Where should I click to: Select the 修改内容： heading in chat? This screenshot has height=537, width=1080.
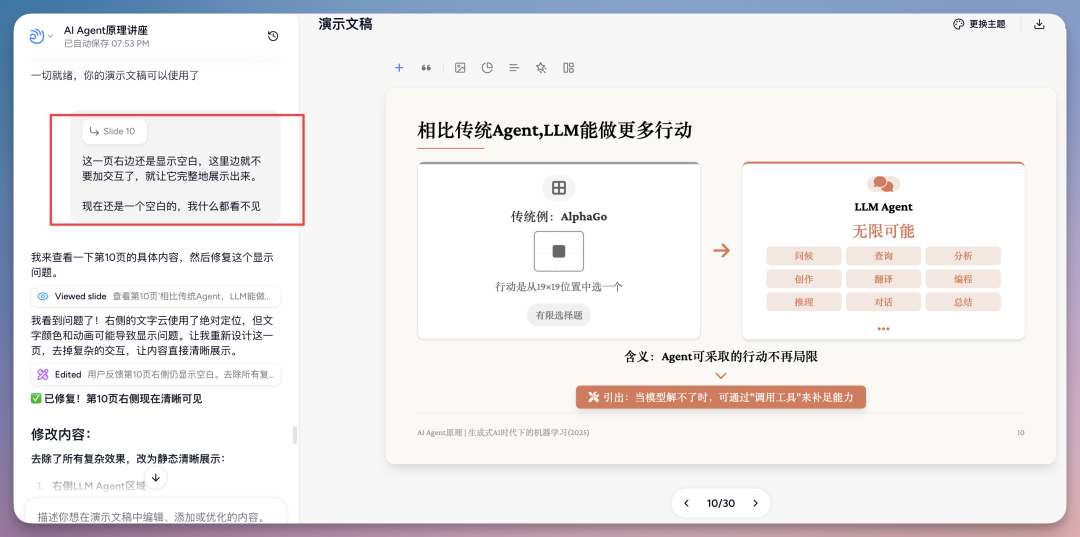[x=61, y=434]
